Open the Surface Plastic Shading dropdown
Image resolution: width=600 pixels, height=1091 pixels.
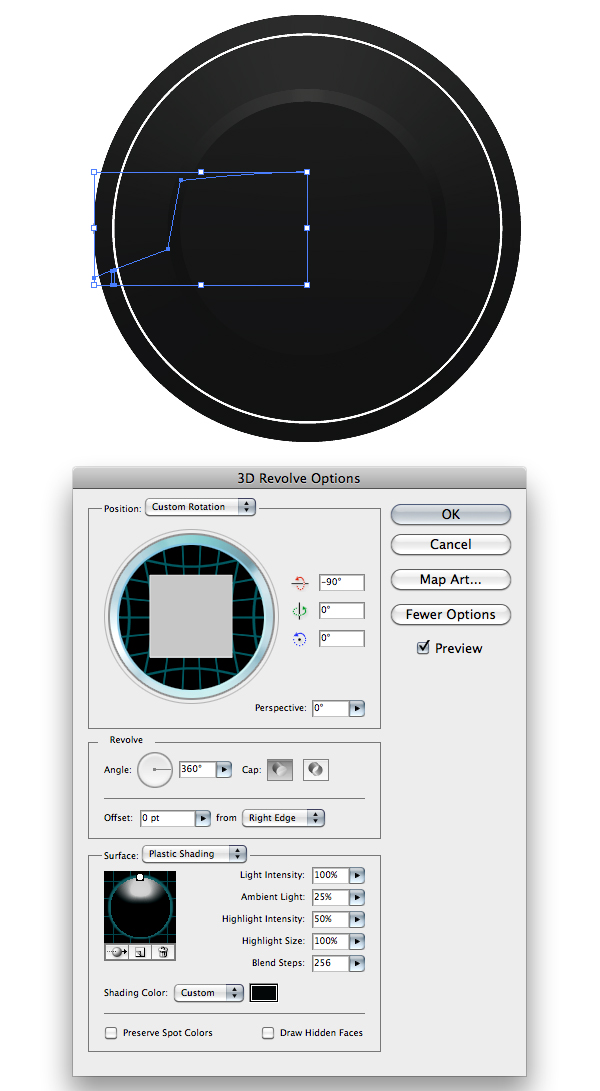coord(194,854)
